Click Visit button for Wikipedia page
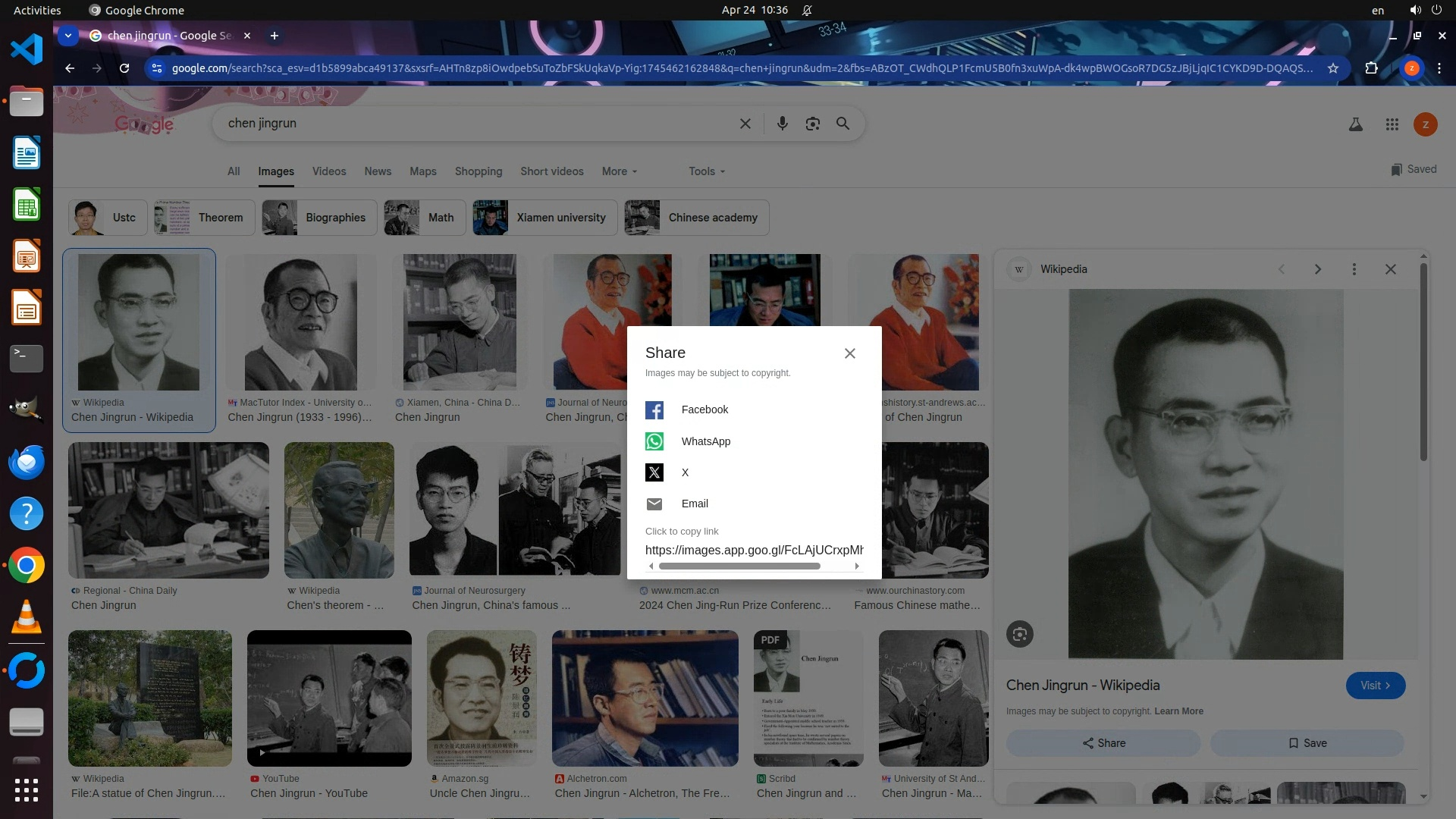Image resolution: width=1456 pixels, height=819 pixels. (1375, 686)
